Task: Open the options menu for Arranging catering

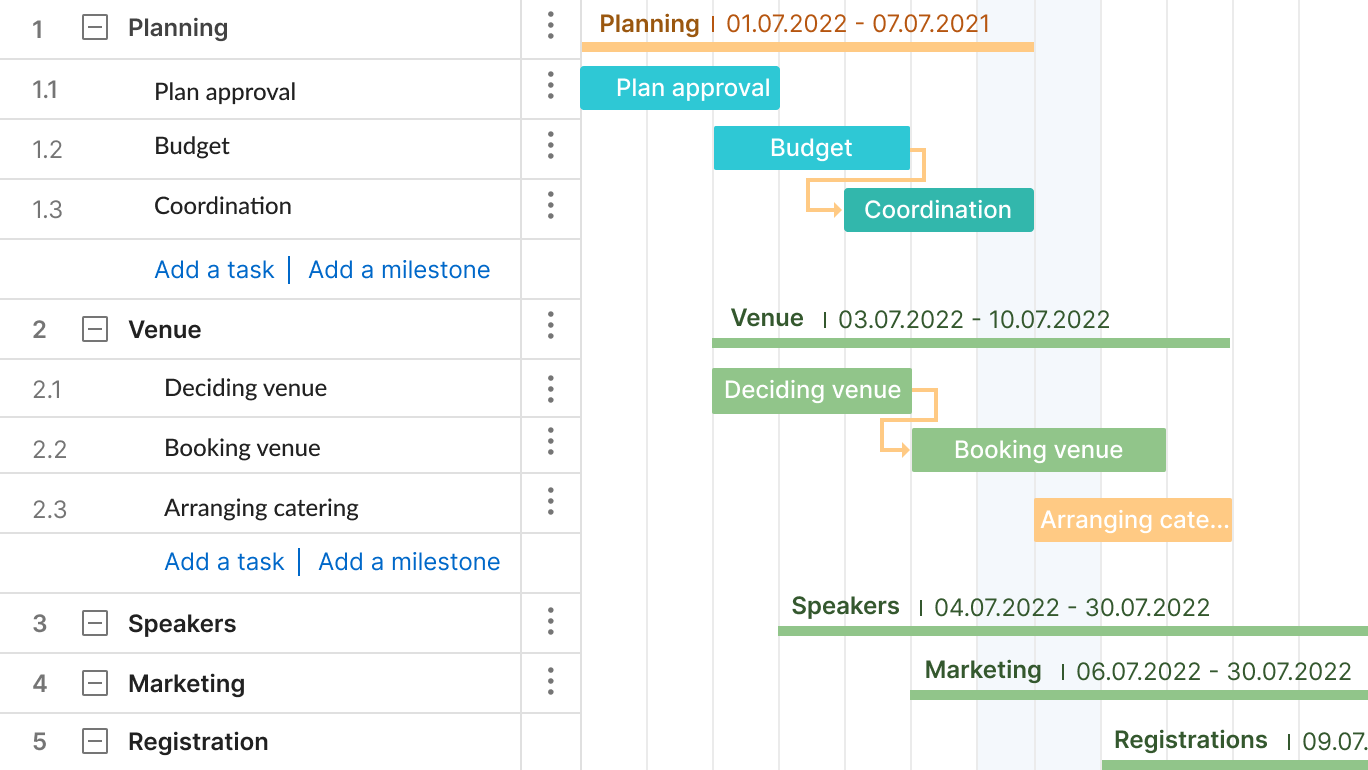Action: point(551,503)
